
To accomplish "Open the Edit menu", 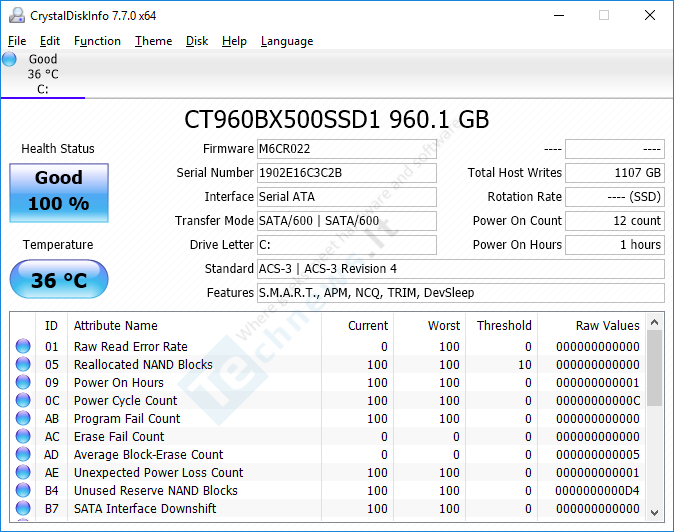I will click(x=50, y=41).
